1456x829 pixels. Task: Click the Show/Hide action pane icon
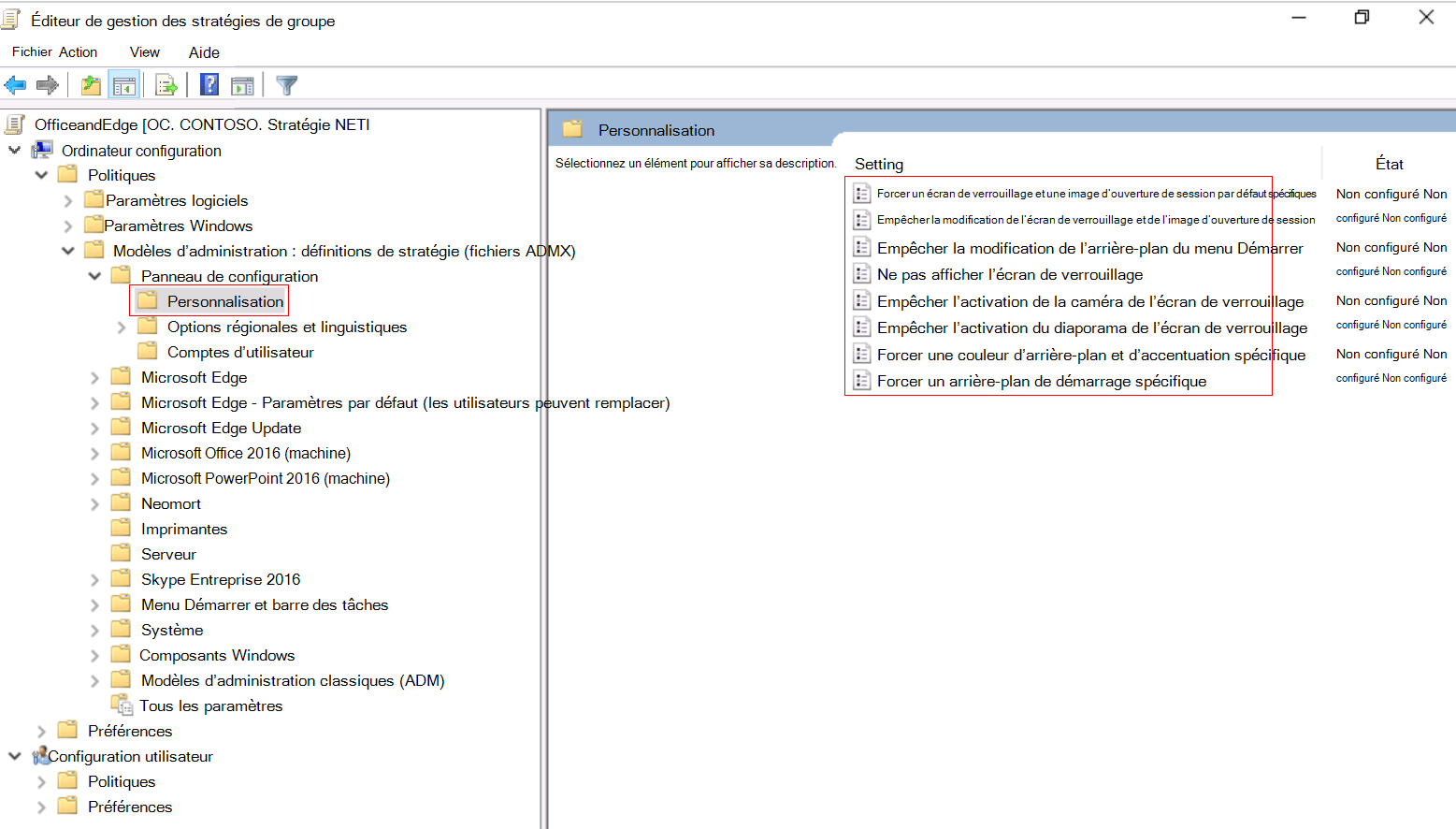243,84
